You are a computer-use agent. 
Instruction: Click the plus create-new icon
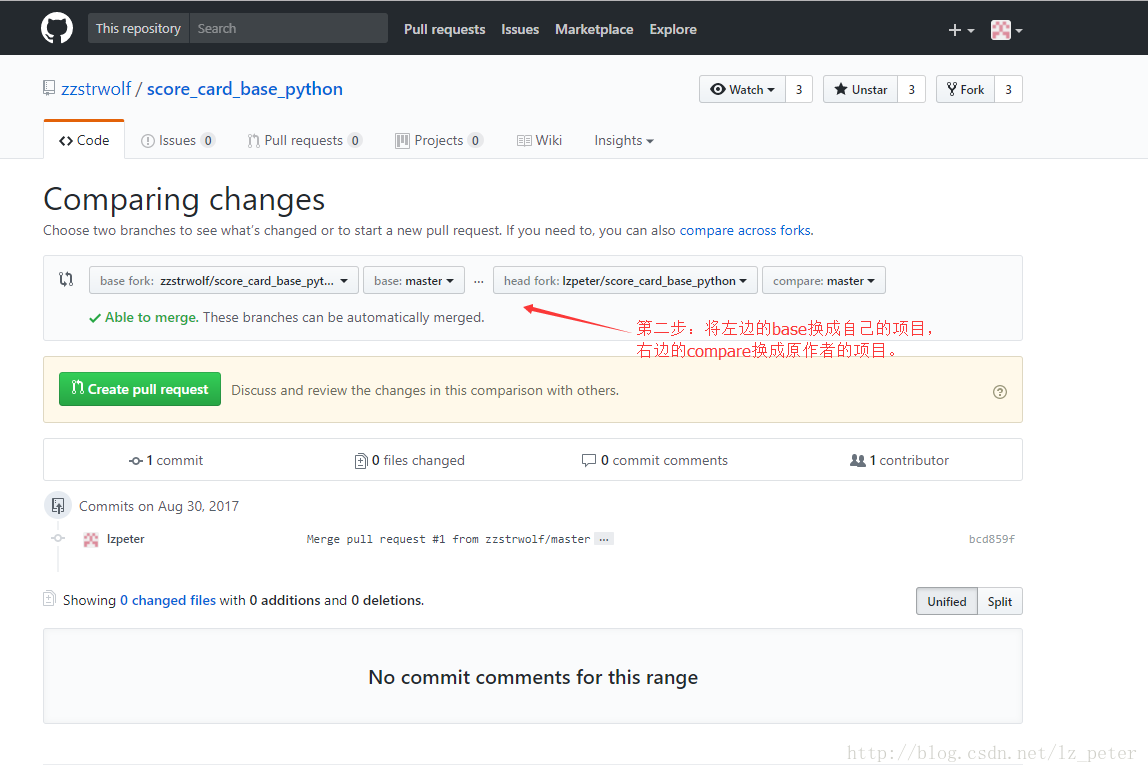coord(961,30)
